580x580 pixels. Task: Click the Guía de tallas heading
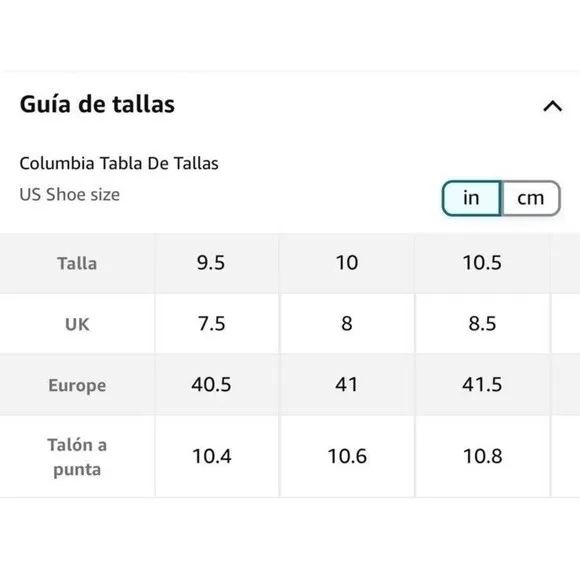[x=97, y=104]
